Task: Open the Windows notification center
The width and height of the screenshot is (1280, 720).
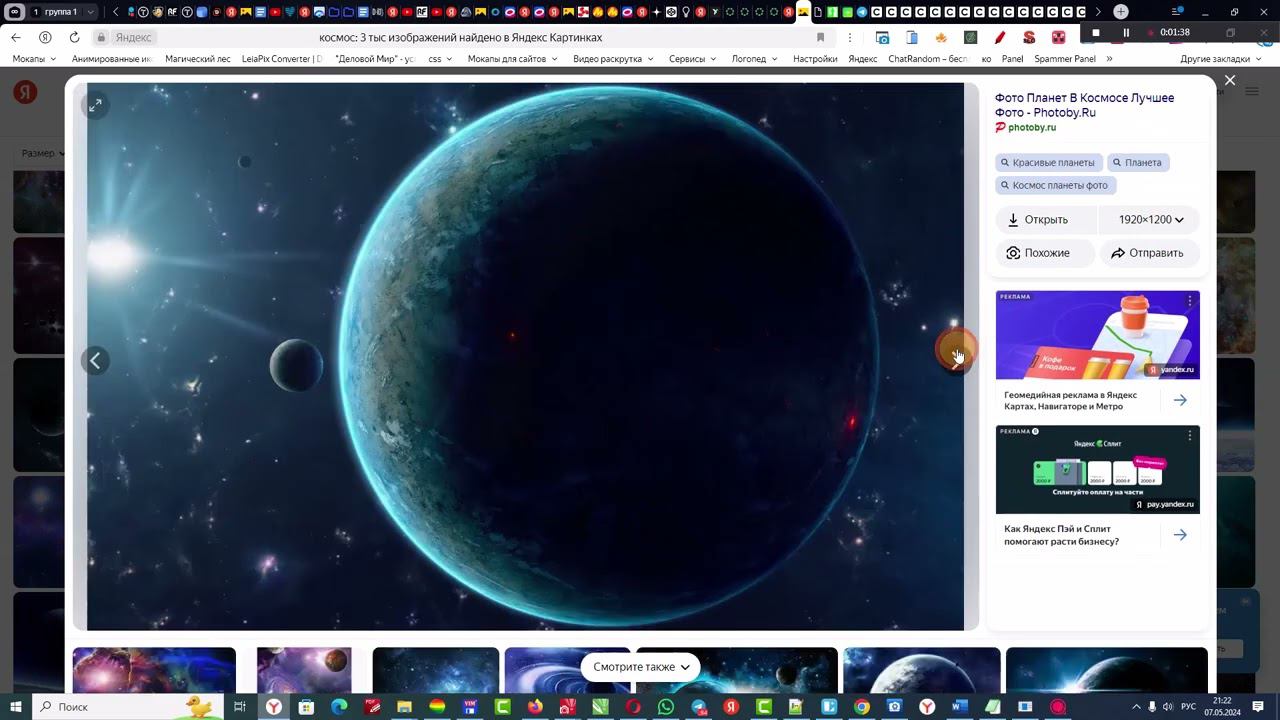Action: coord(1260,707)
